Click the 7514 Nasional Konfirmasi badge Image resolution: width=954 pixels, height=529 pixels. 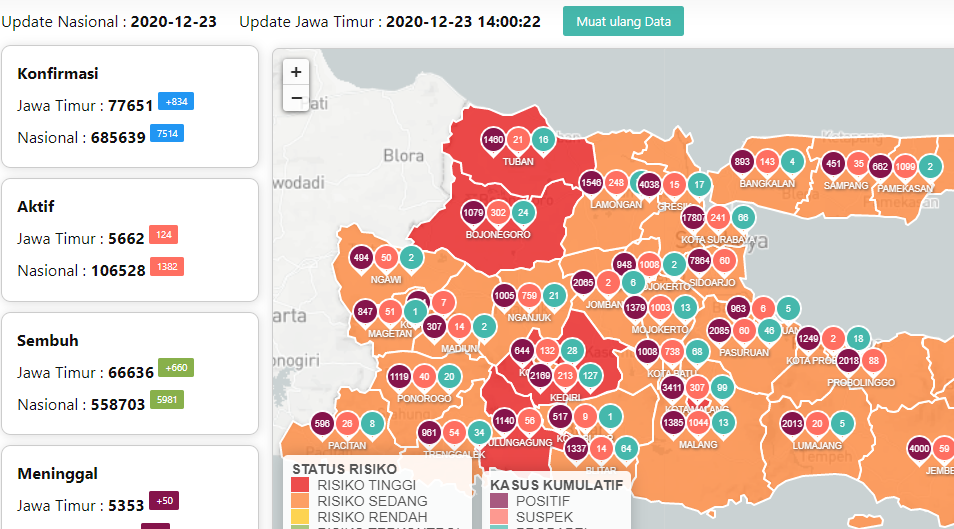pos(167,134)
